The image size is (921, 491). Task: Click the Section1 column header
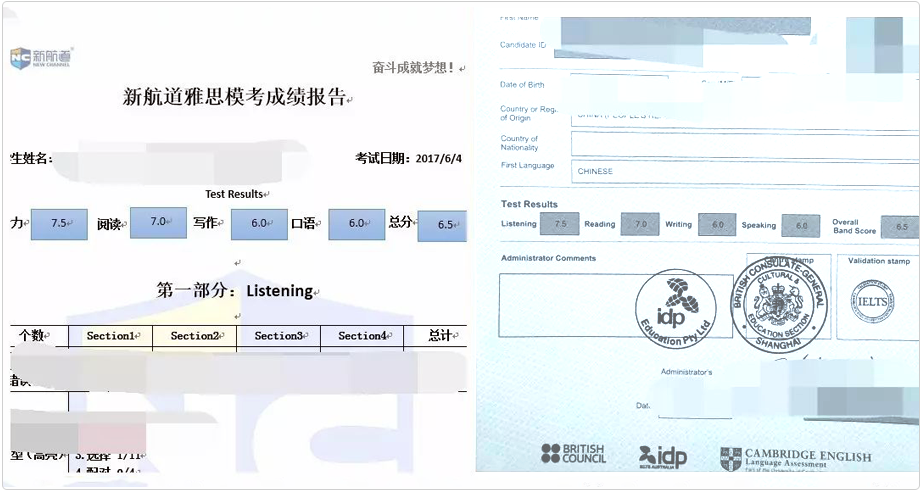(110, 336)
